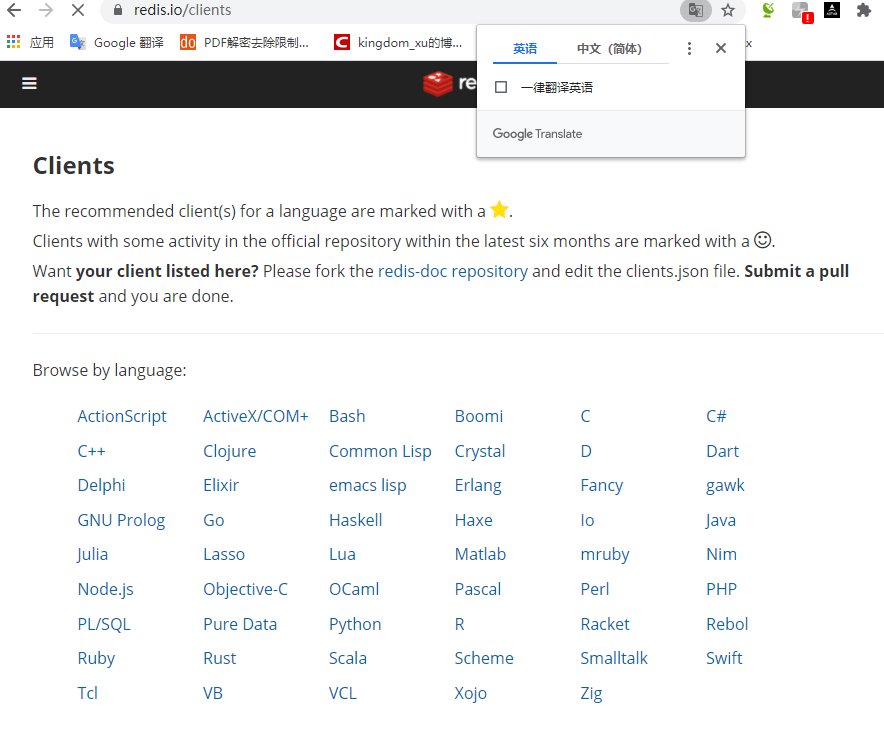Screen dimensions: 884x732
Task: Browse Python clients
Action: (x=355, y=624)
